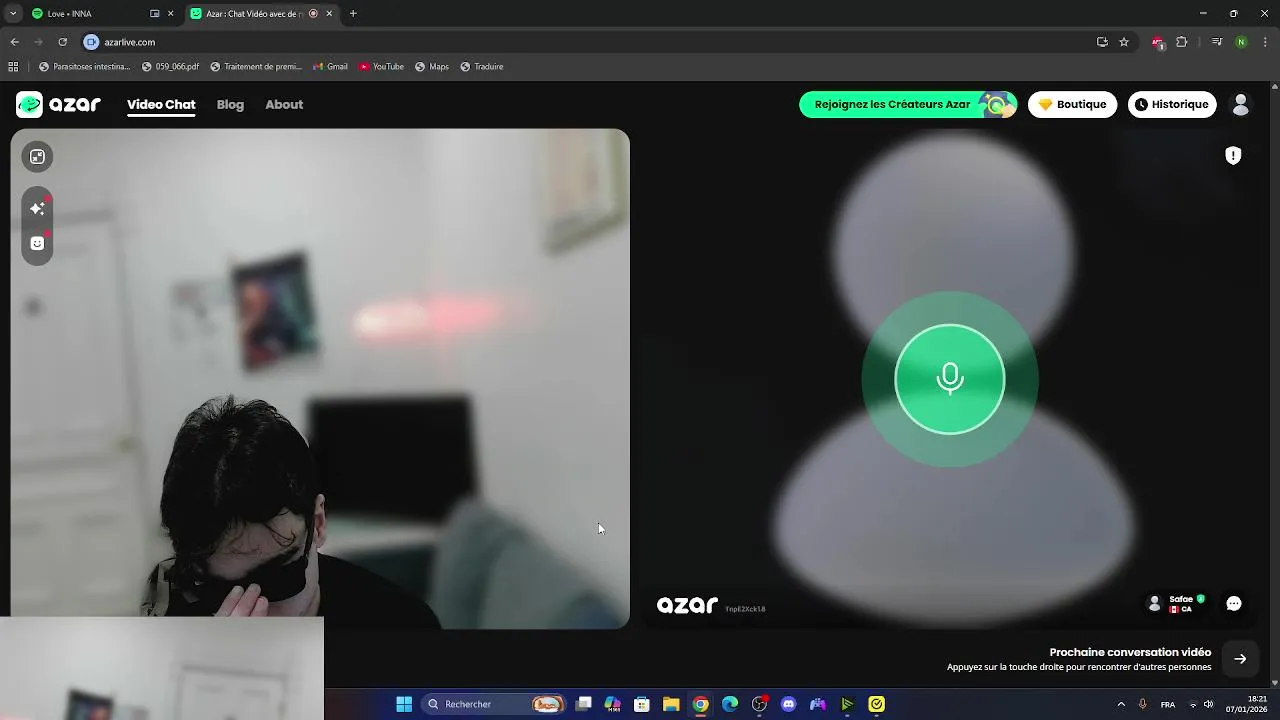
Task: Open the Azar account profile icon
Action: pos(1241,104)
